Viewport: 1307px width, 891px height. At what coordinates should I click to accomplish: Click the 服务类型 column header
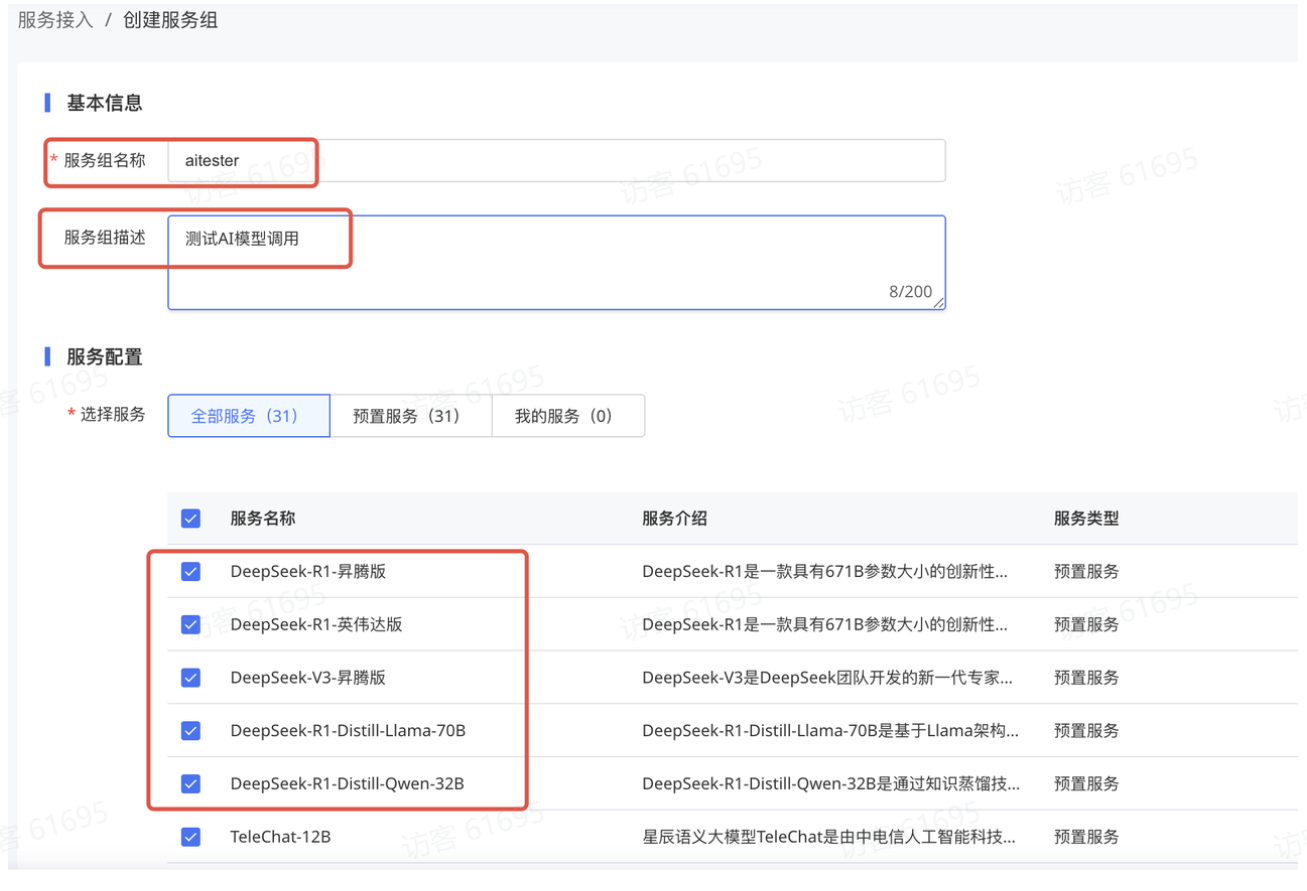pos(1086,518)
